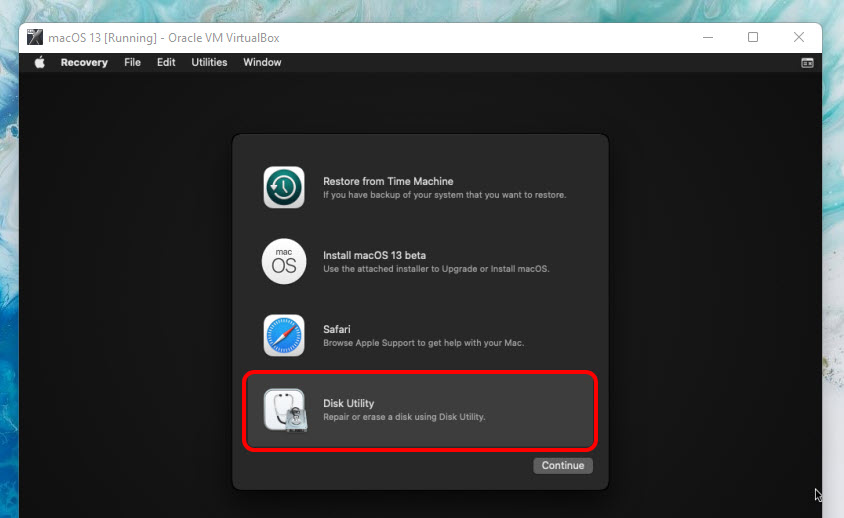Click the keyboard input icon in menu bar
The image size is (844, 518).
[807, 63]
